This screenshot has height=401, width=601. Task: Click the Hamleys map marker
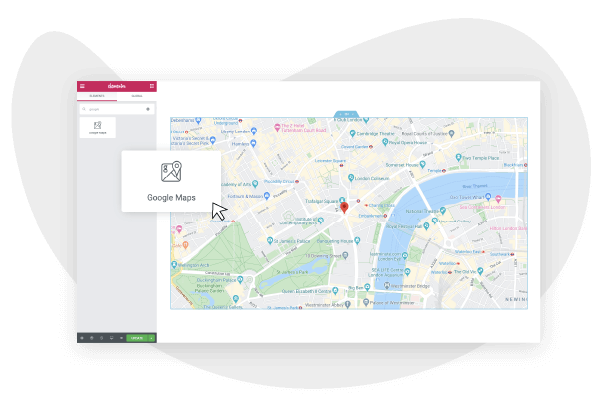pos(253,143)
